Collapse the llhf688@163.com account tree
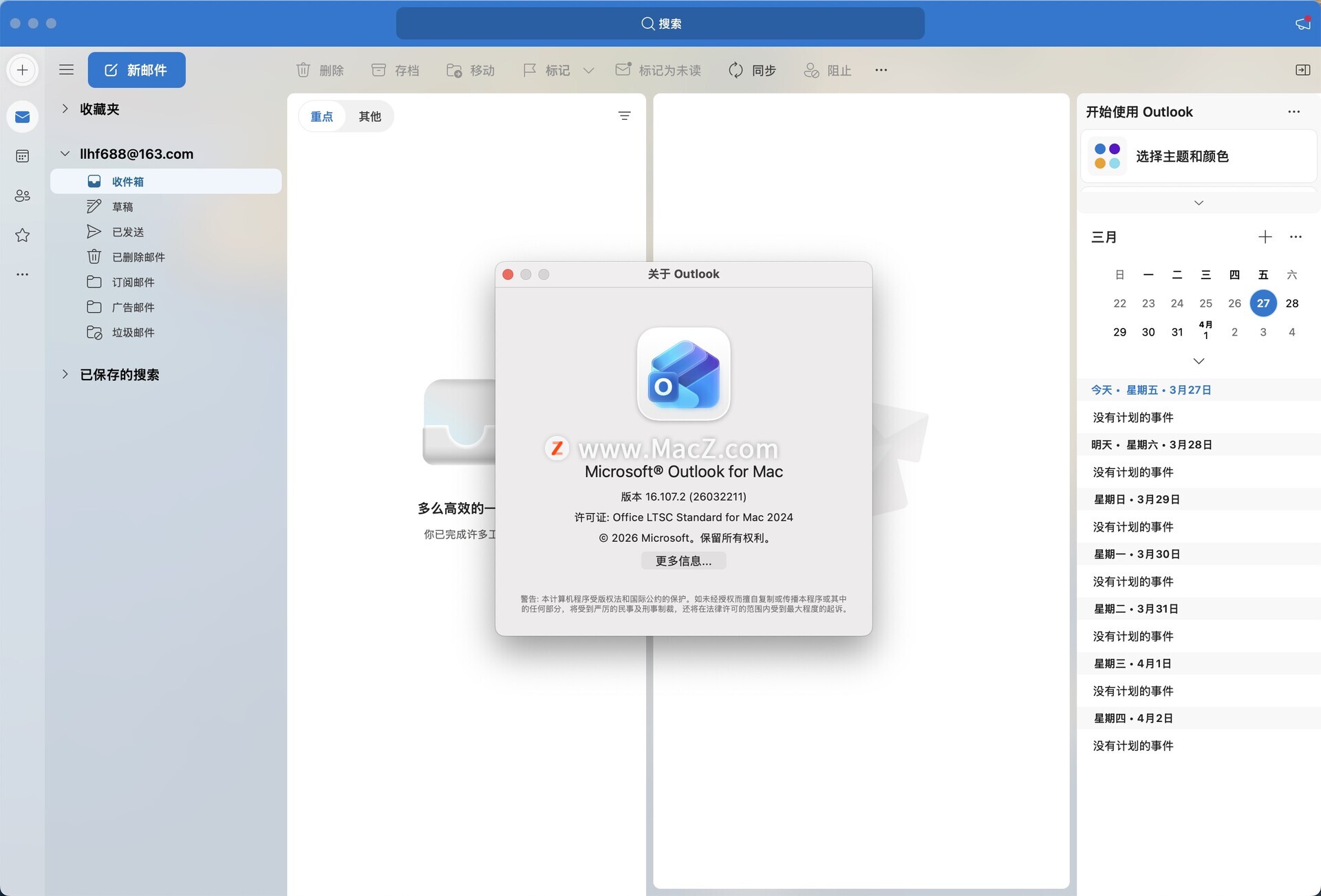Screen dimensions: 1321x896 click(x=65, y=153)
